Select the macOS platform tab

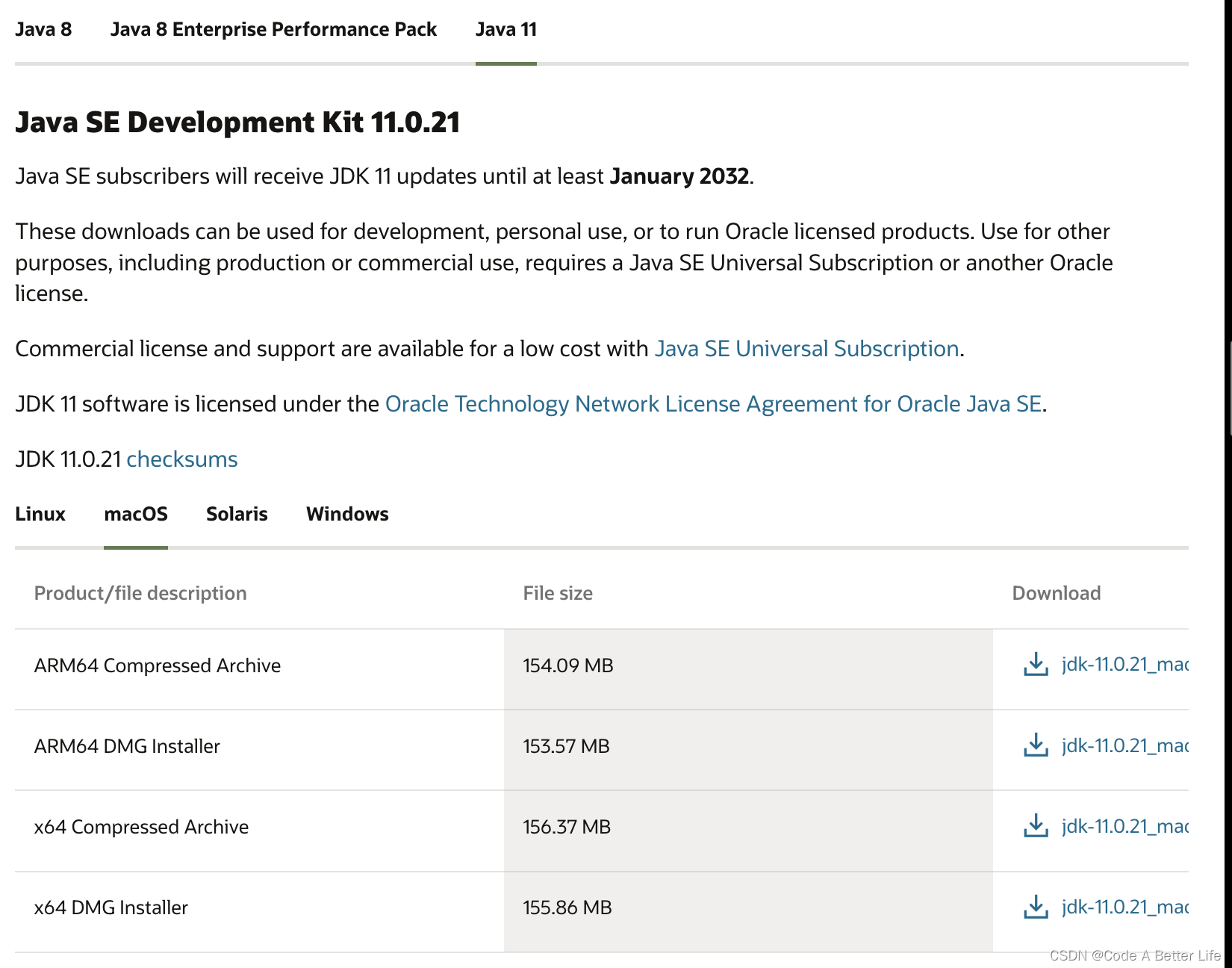pyautogui.click(x=136, y=514)
